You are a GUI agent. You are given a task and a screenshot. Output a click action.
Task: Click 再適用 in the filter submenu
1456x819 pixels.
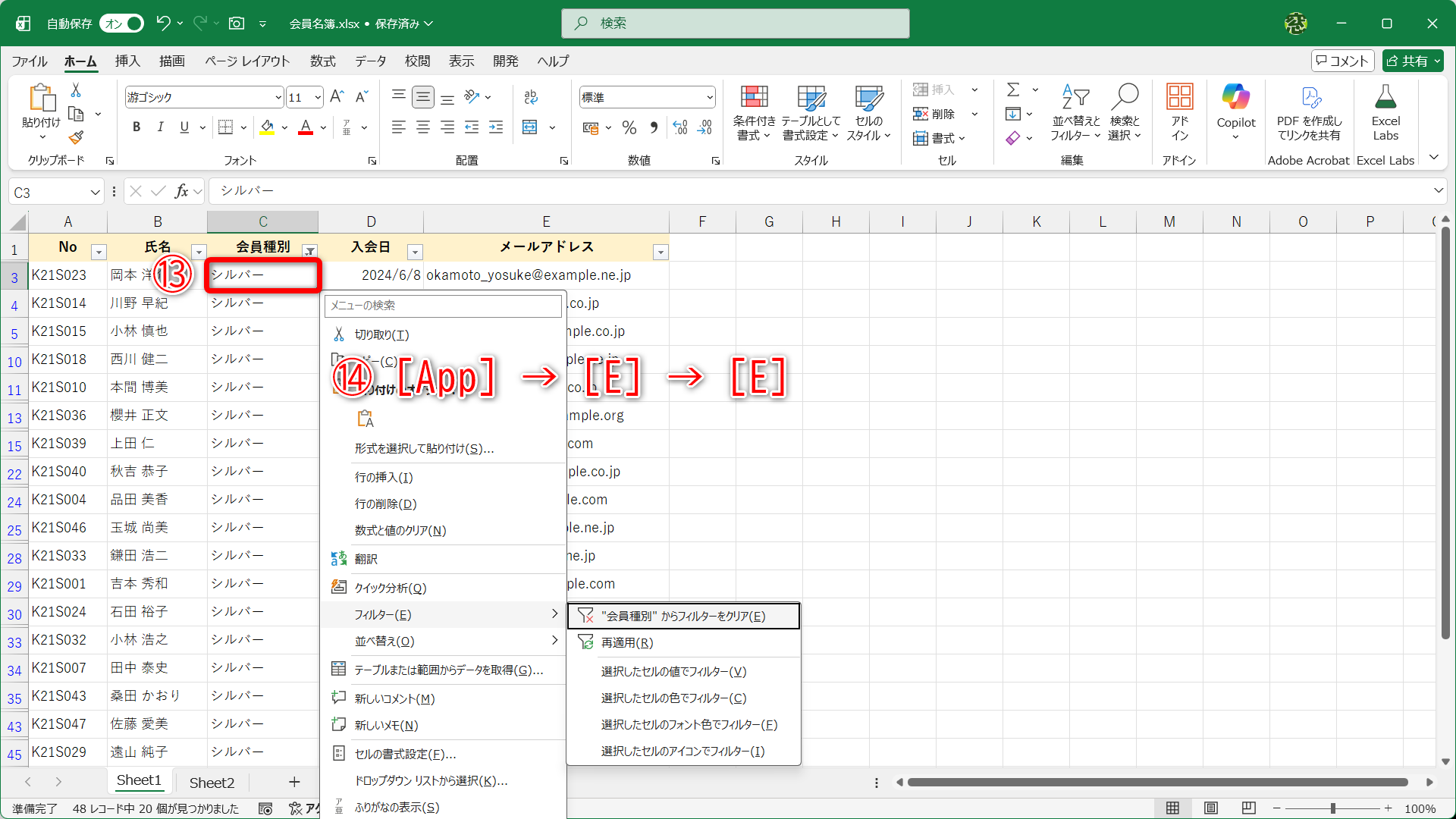(x=626, y=642)
